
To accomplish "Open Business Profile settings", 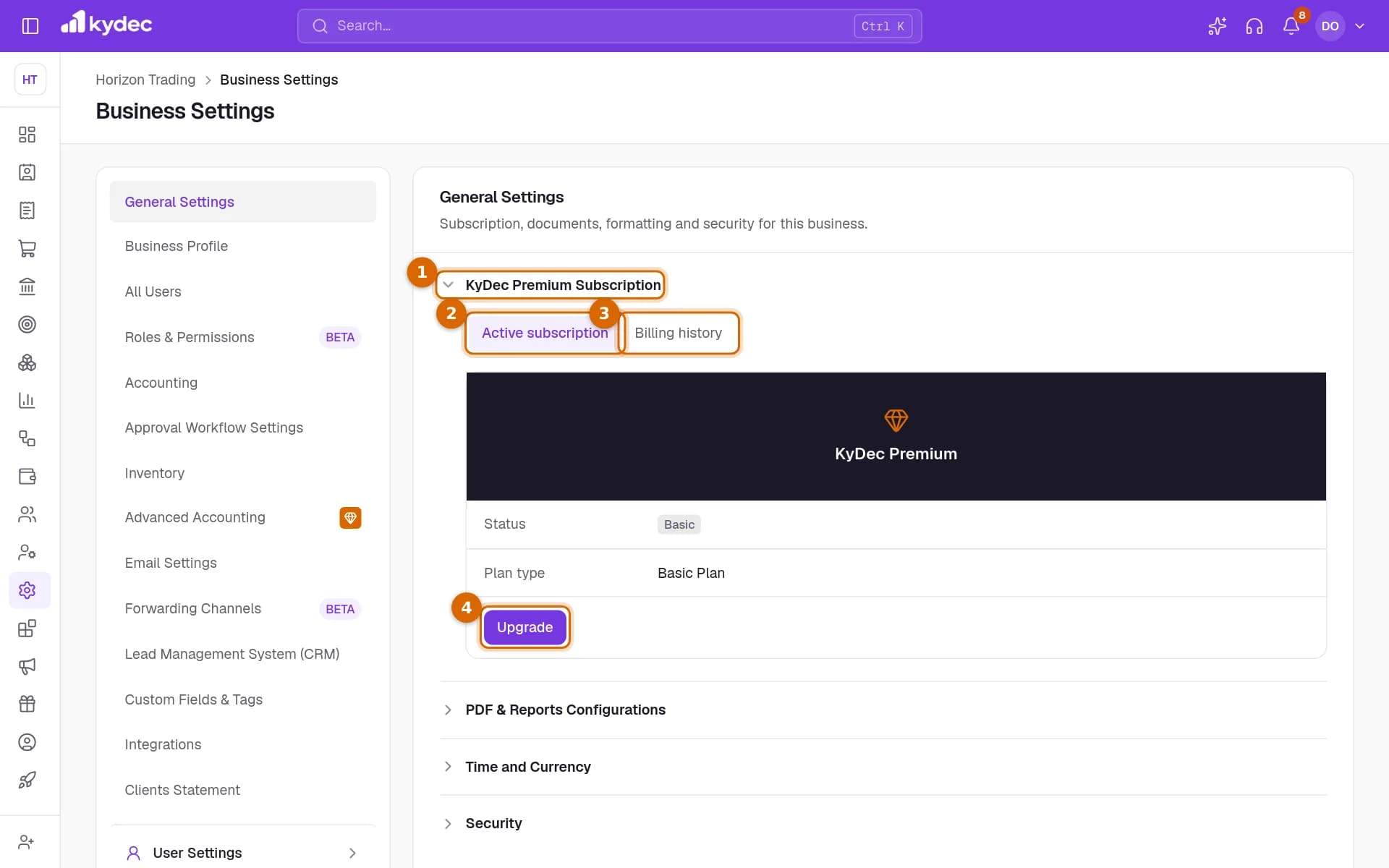I will pyautogui.click(x=243, y=246).
